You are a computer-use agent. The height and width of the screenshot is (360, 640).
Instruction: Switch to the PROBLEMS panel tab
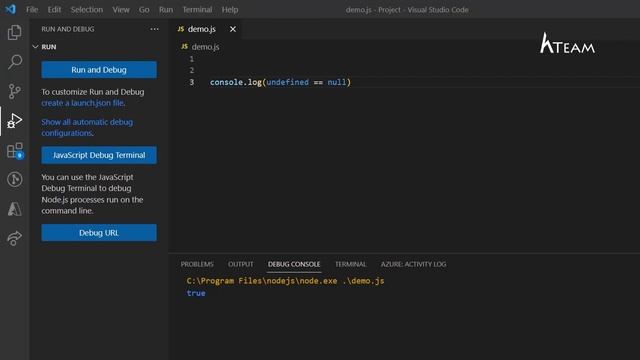tap(197, 264)
